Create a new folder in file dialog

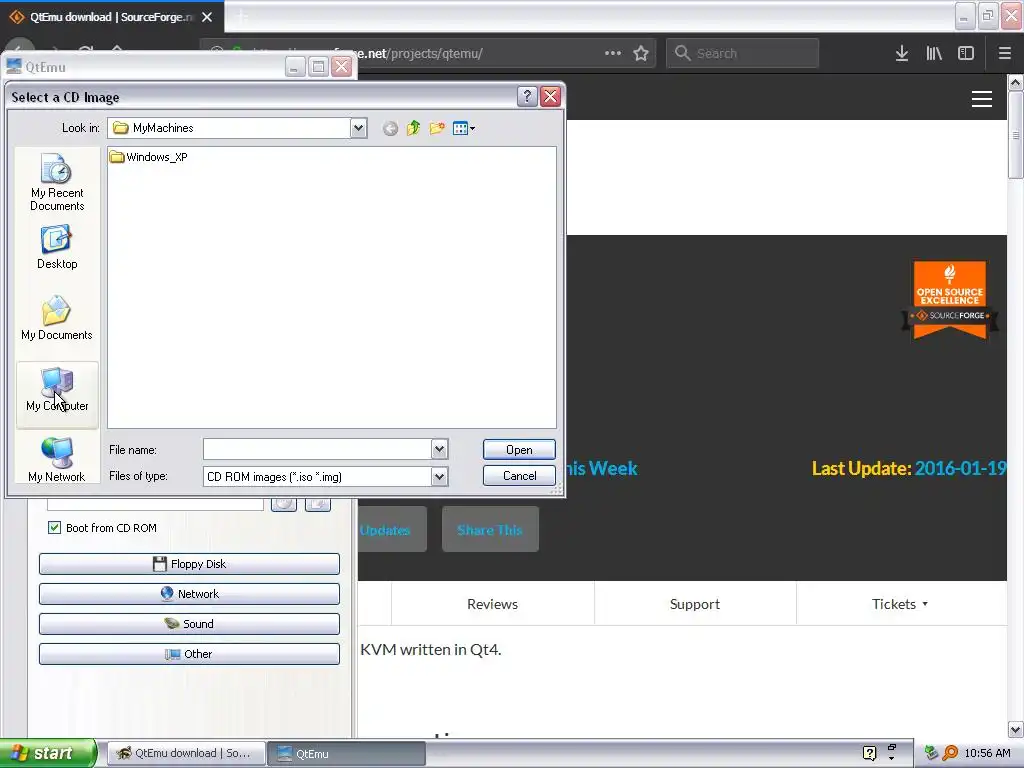[437, 128]
